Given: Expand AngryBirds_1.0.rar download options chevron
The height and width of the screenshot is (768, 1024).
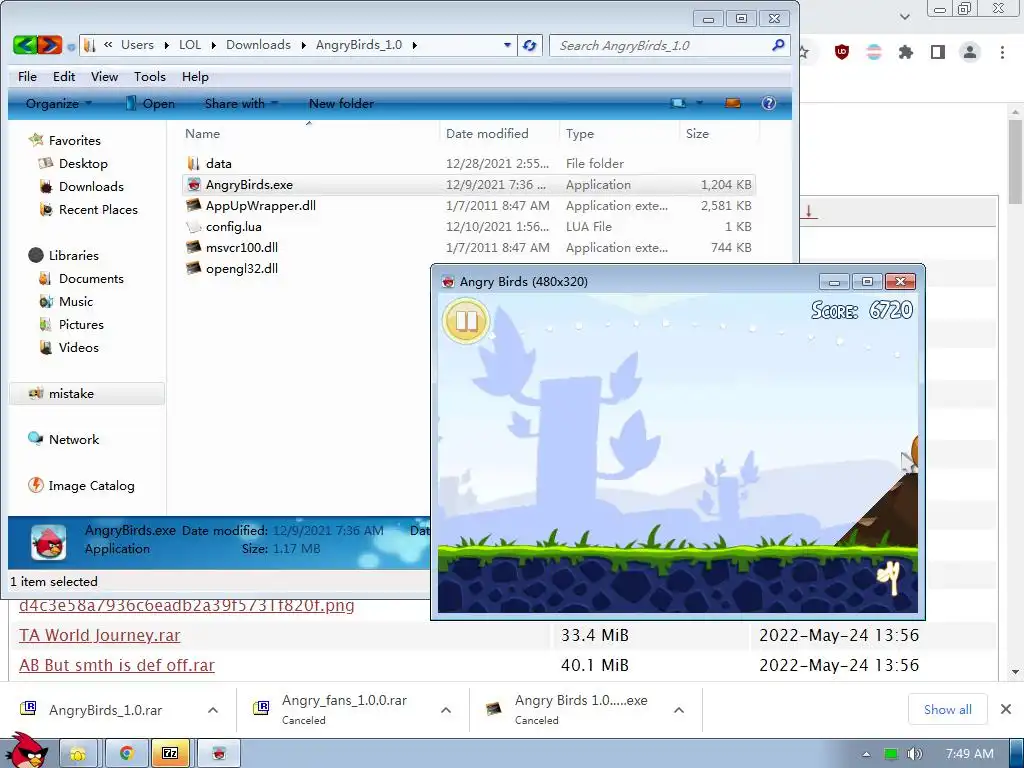Looking at the screenshot, I should coord(213,710).
